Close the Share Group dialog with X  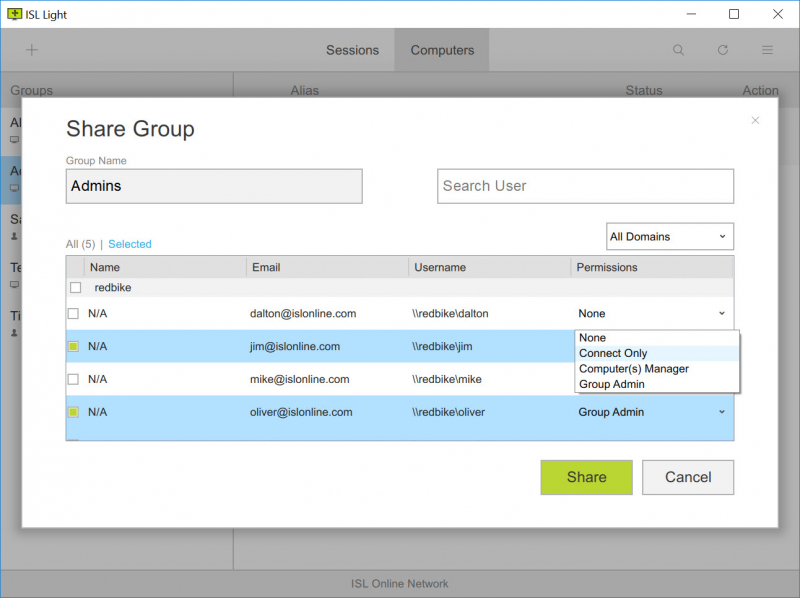coord(755,120)
